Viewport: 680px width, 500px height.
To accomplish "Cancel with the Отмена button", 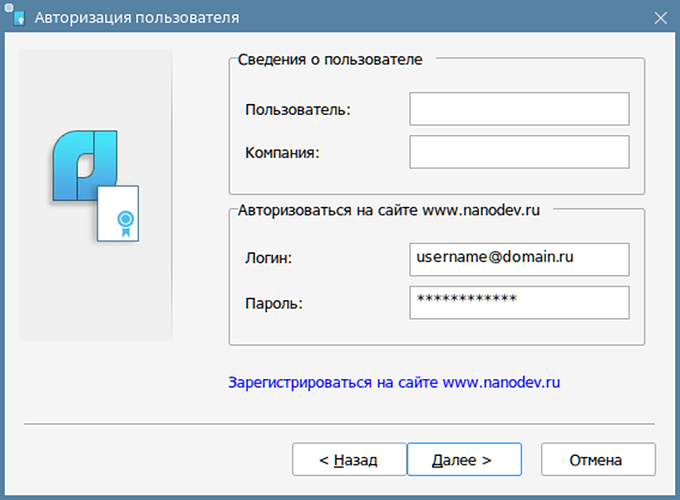I will pos(598,460).
